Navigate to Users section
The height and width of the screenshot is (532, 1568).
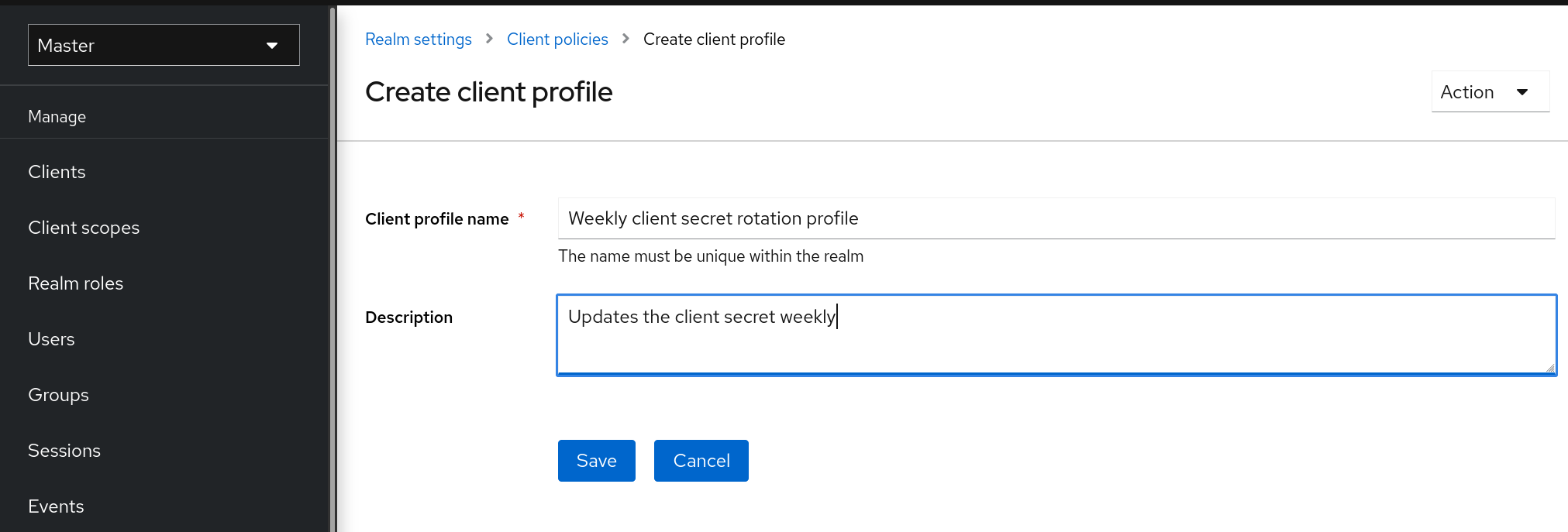pyautogui.click(x=51, y=339)
